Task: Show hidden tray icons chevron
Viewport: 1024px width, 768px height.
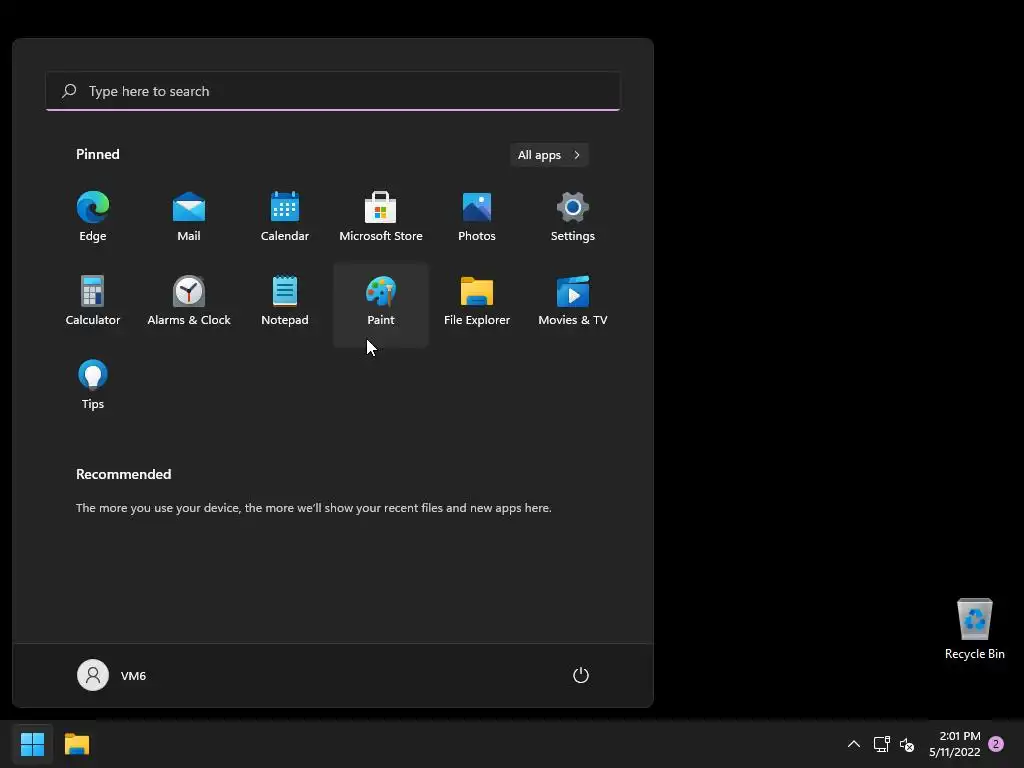Action: click(x=854, y=744)
